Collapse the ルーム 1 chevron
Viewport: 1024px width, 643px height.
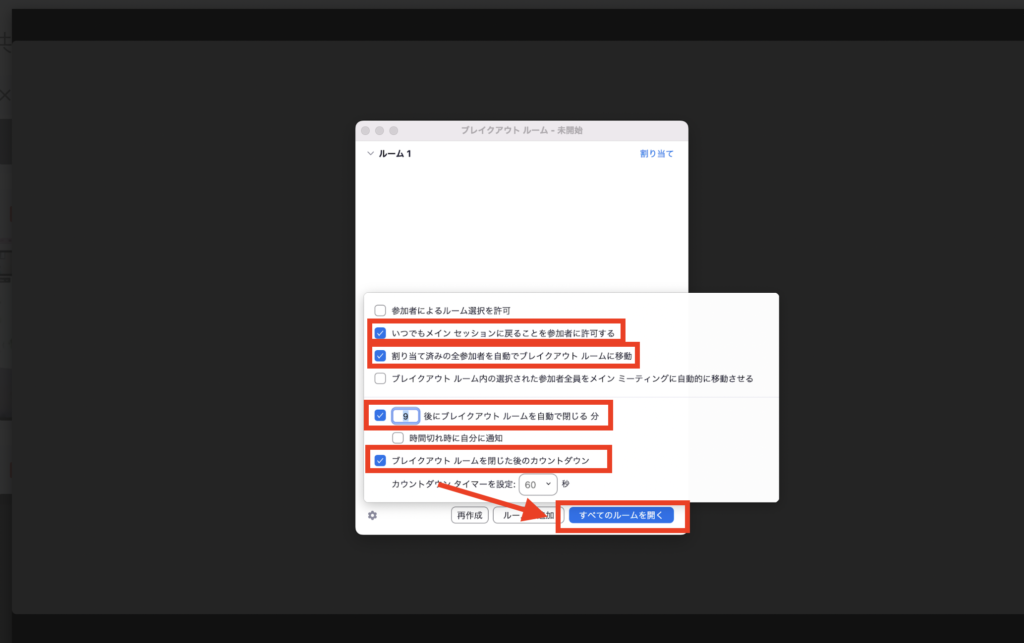(370, 154)
